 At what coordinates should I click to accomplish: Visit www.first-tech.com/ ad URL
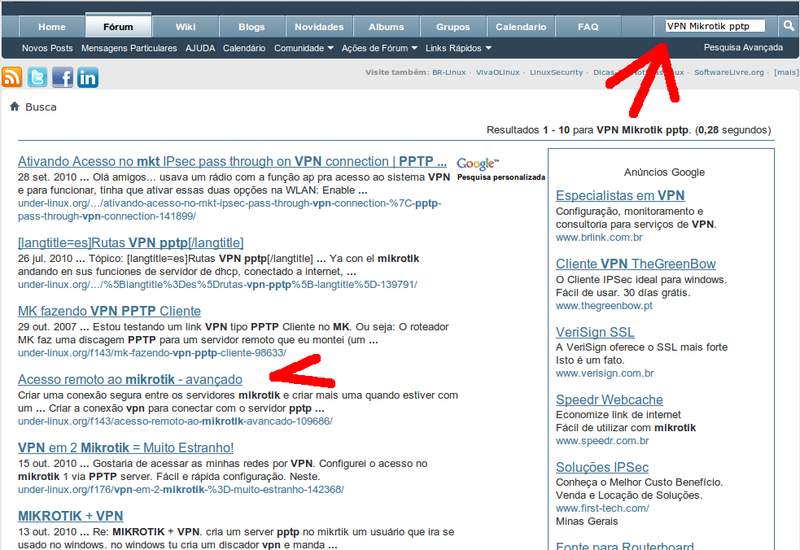(603, 508)
